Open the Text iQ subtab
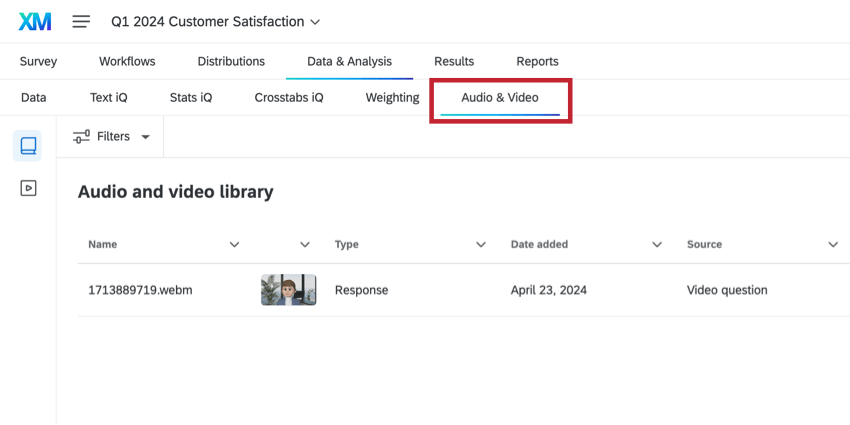Screen dimensions: 850x425 point(108,97)
